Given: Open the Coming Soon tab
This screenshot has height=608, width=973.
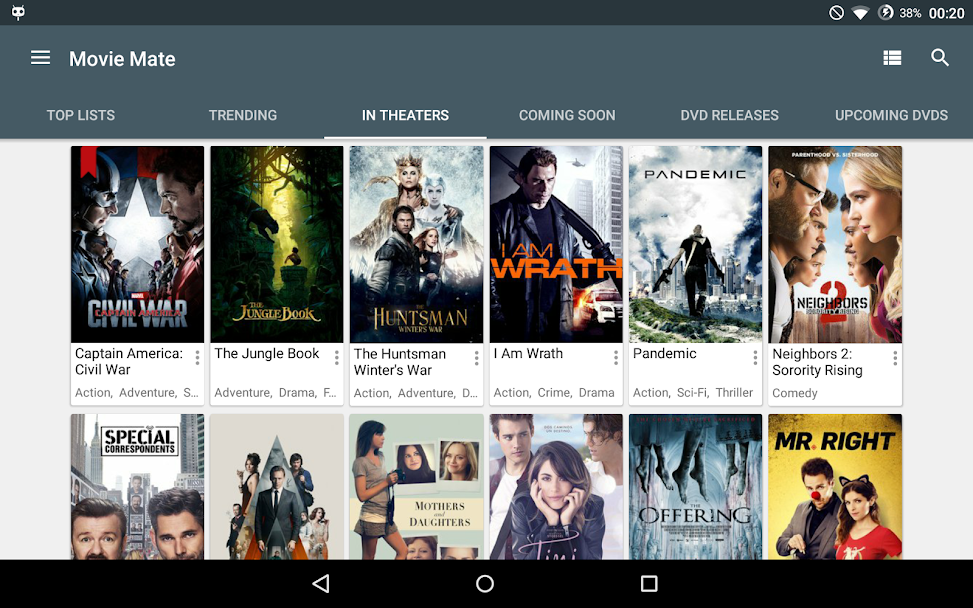Looking at the screenshot, I should [x=567, y=115].
